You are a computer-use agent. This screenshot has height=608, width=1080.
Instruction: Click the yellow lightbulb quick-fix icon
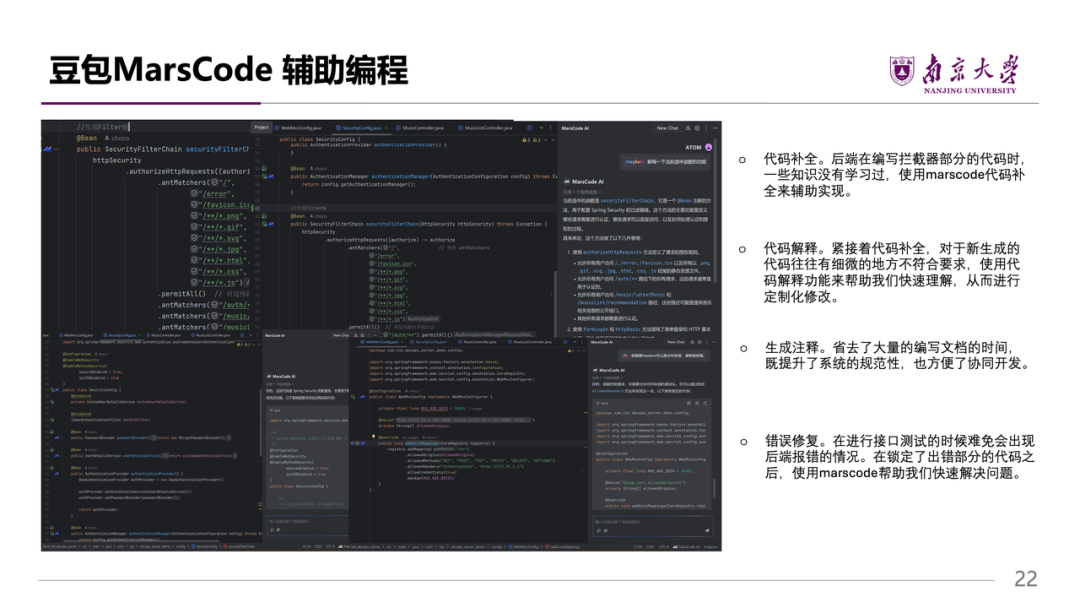373,437
